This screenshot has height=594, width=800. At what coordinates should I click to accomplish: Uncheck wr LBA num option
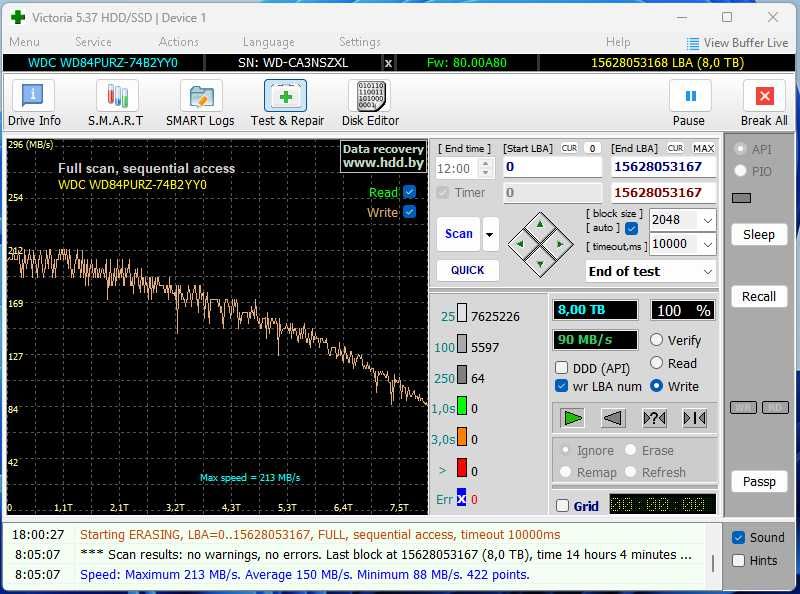(x=561, y=386)
